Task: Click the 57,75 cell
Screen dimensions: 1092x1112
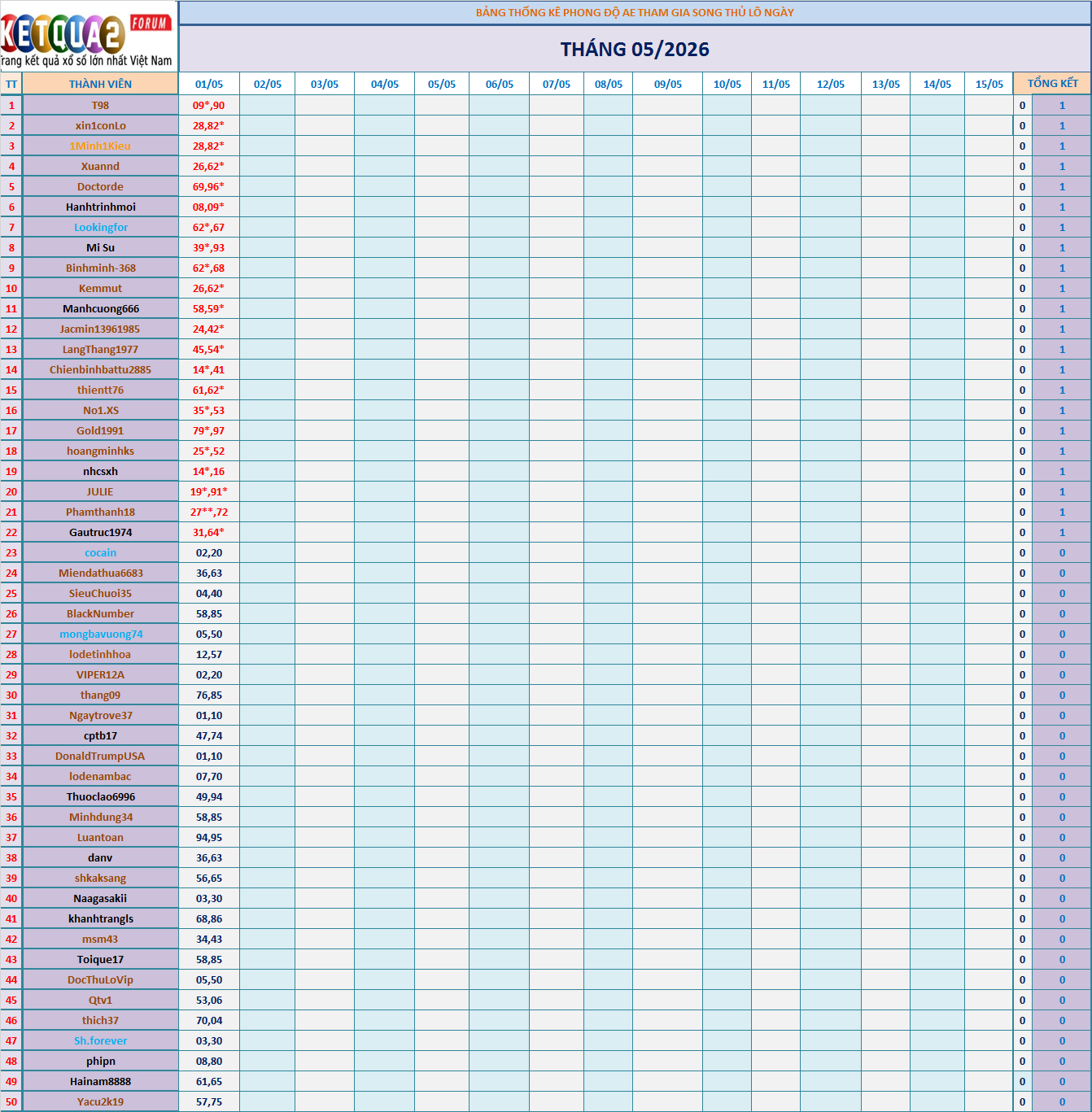Action: (x=209, y=1101)
